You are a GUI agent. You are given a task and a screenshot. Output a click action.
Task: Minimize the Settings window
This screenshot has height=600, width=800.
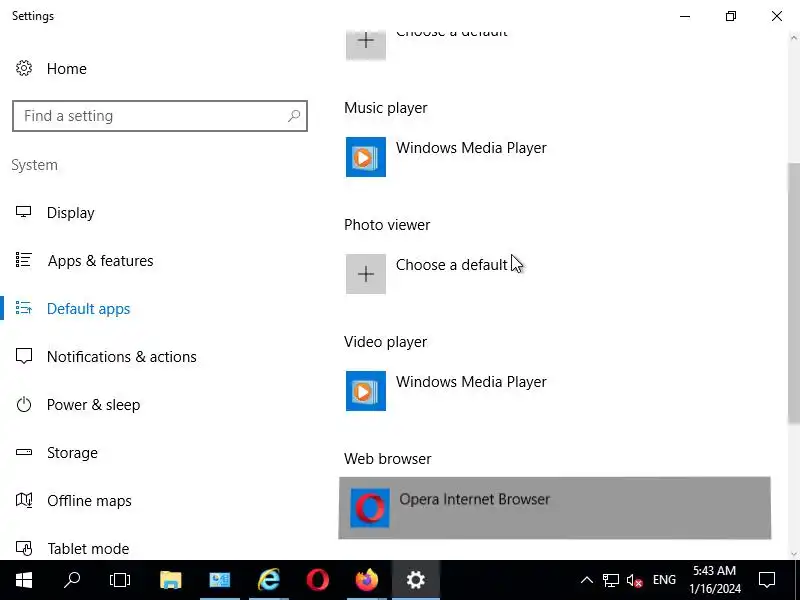[685, 16]
